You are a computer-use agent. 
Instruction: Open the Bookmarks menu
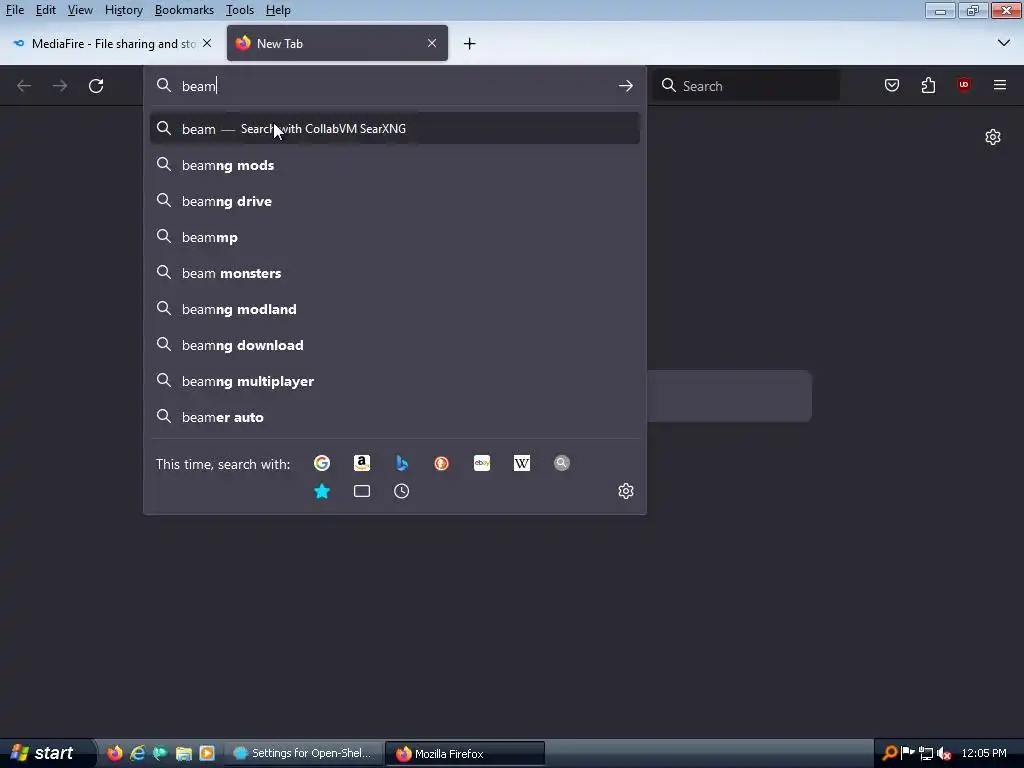[184, 10]
